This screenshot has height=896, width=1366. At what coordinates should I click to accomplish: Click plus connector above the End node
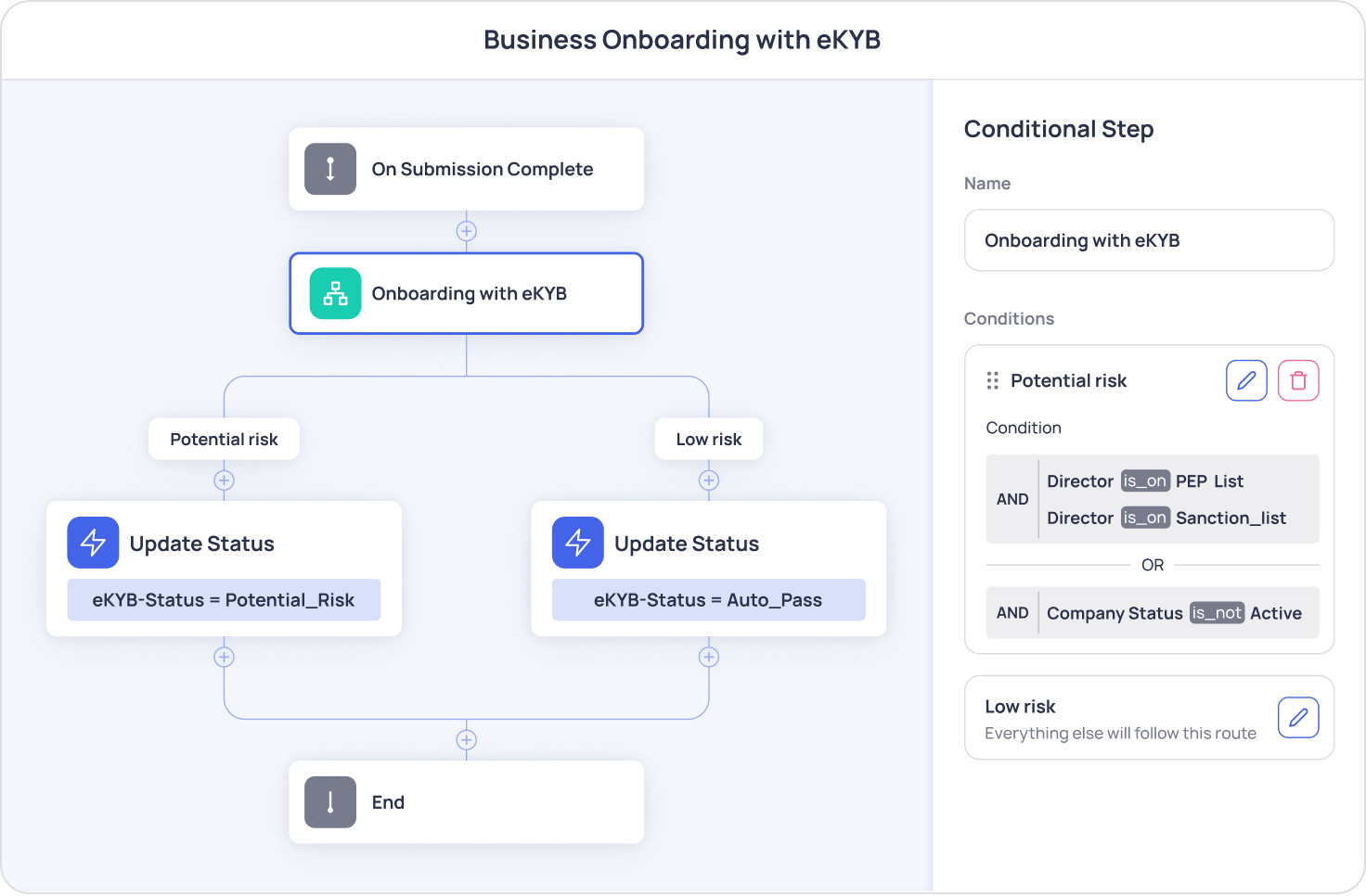[x=467, y=740]
